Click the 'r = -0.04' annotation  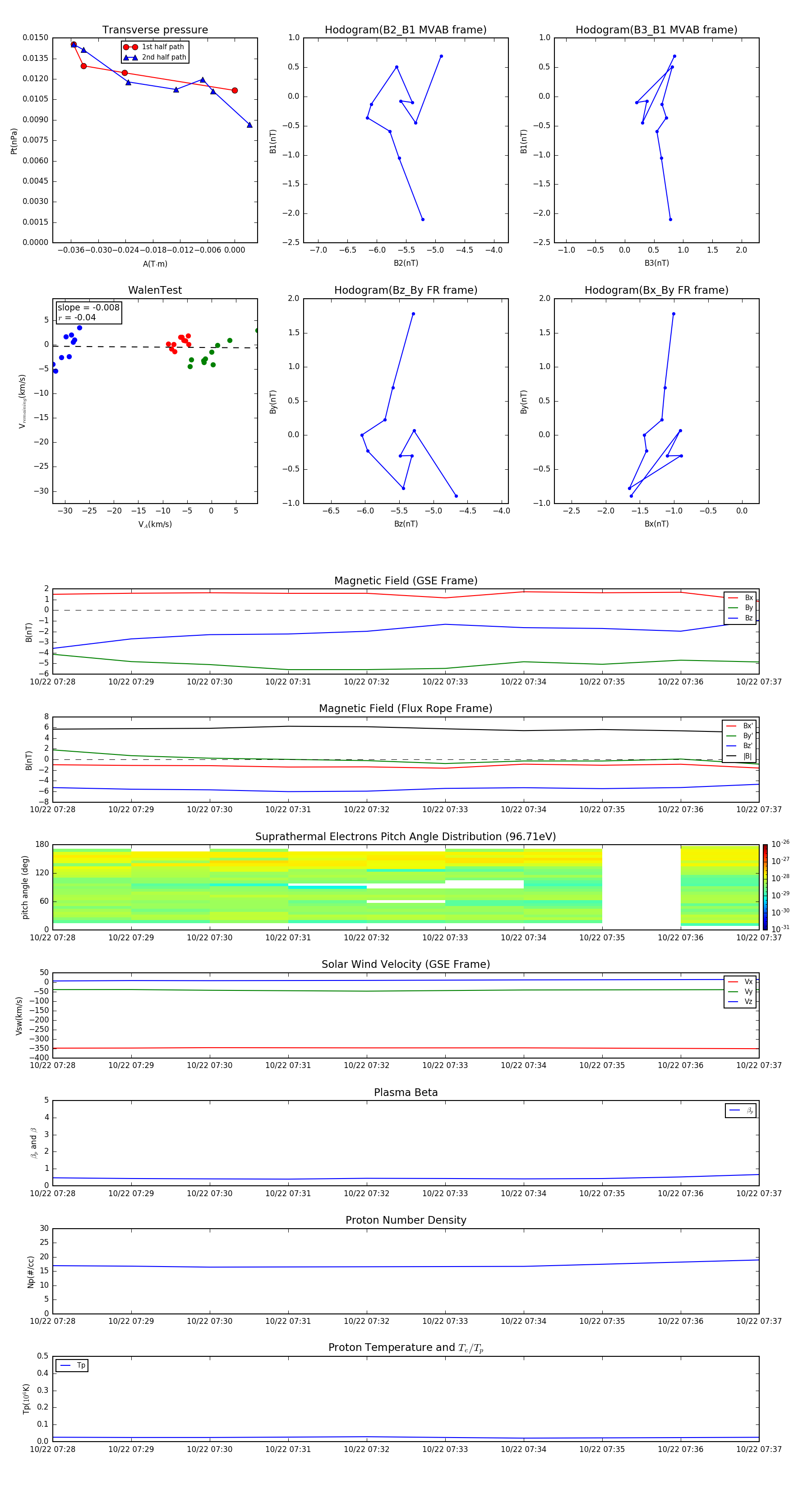pos(77,317)
